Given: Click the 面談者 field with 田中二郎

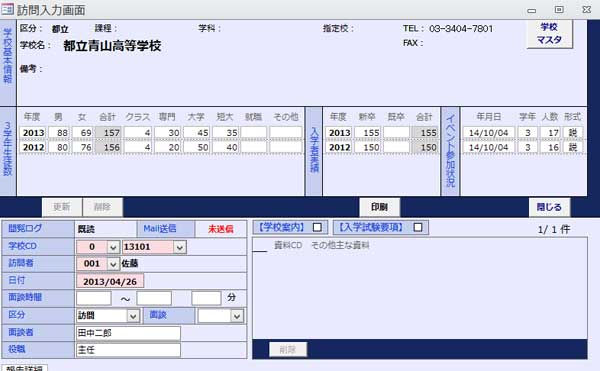Looking at the screenshot, I should tap(128, 333).
